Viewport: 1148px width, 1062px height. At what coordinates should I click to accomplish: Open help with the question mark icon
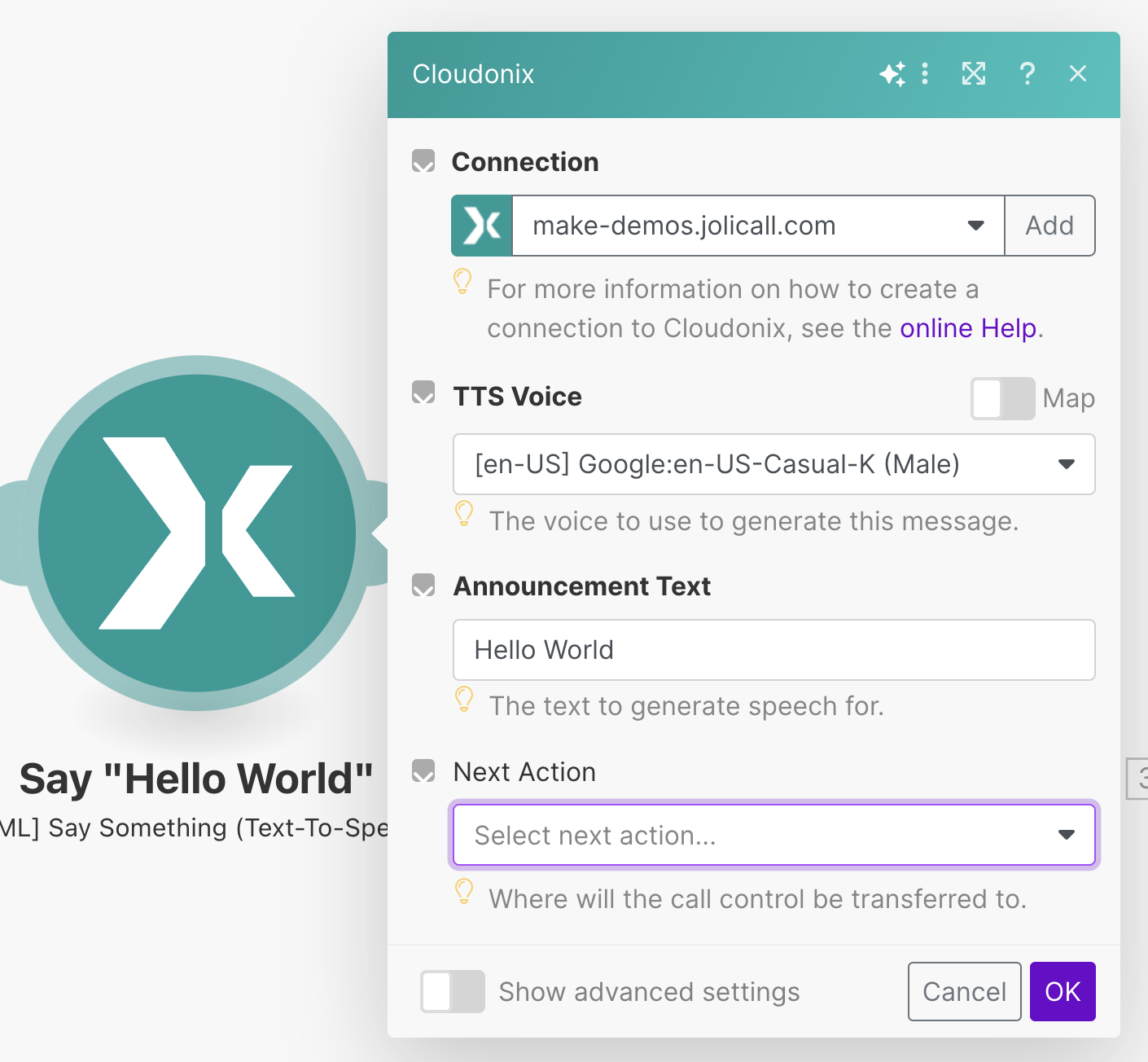click(1028, 74)
